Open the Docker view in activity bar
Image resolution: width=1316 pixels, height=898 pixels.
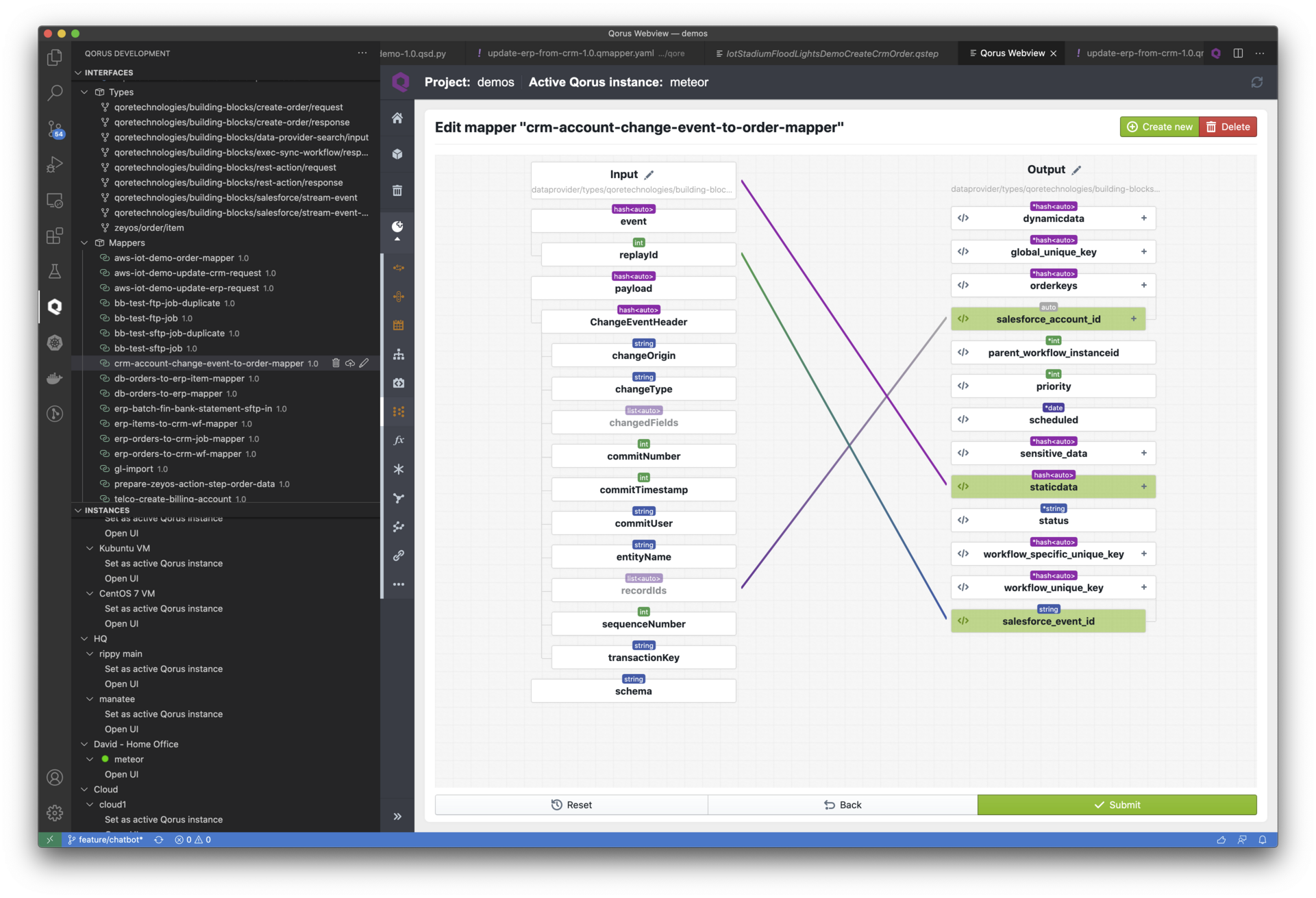pos(55,378)
